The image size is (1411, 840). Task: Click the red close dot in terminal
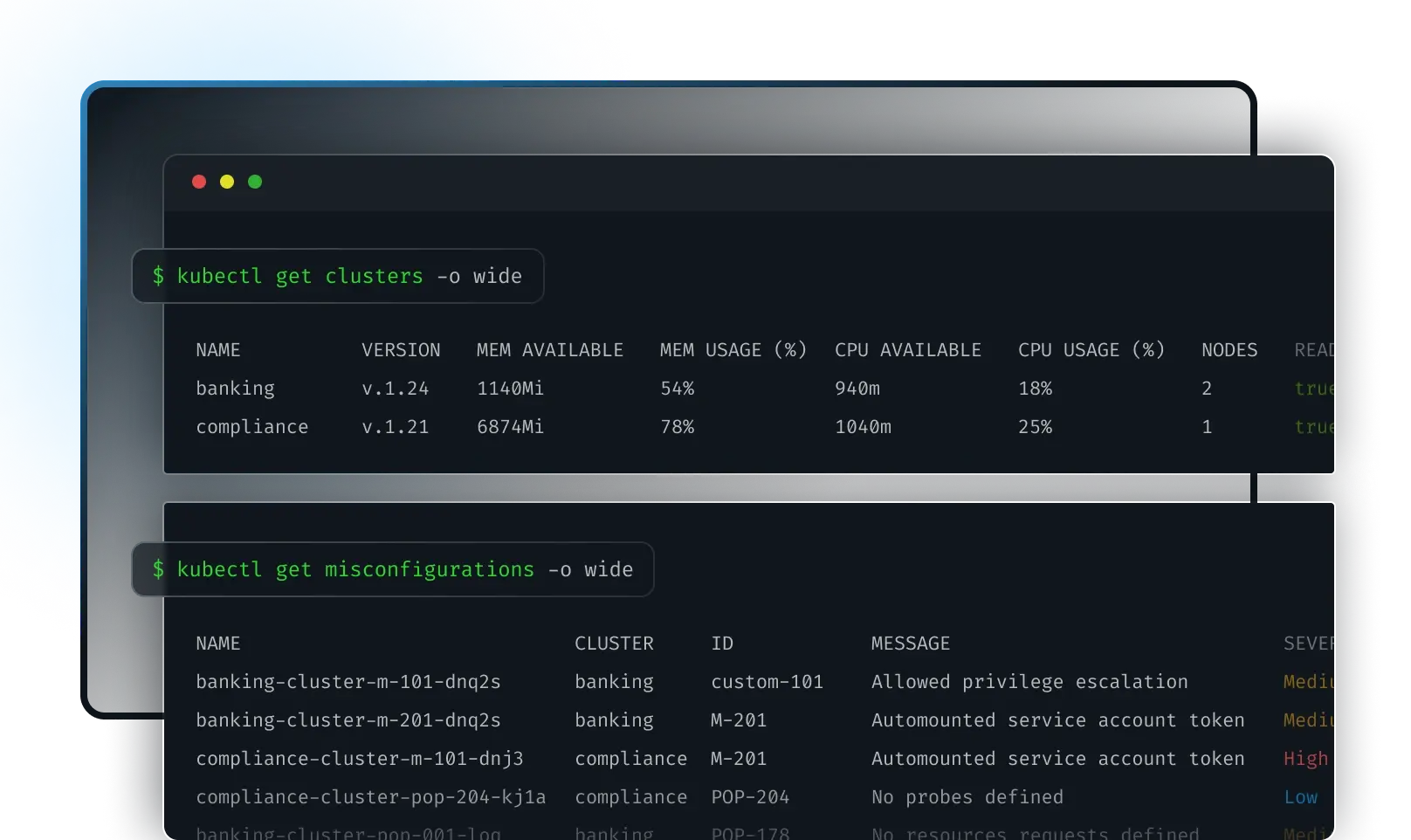[x=199, y=182]
